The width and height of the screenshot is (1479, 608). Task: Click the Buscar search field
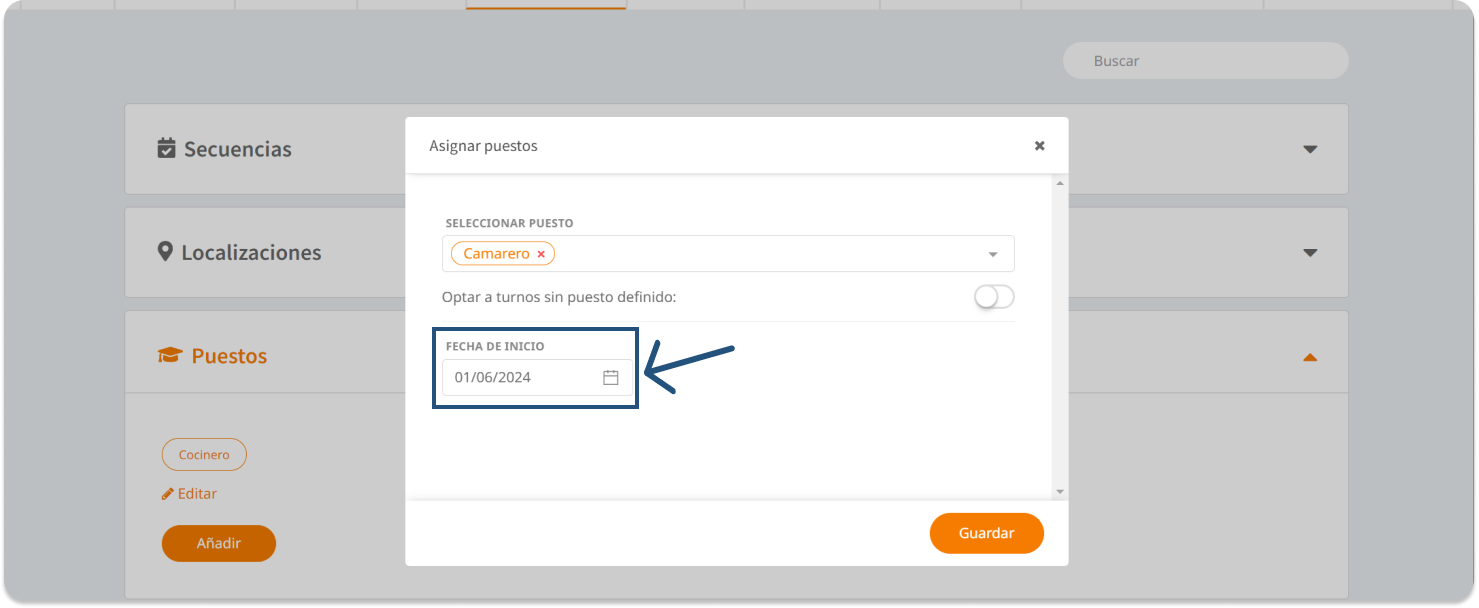click(x=1205, y=61)
